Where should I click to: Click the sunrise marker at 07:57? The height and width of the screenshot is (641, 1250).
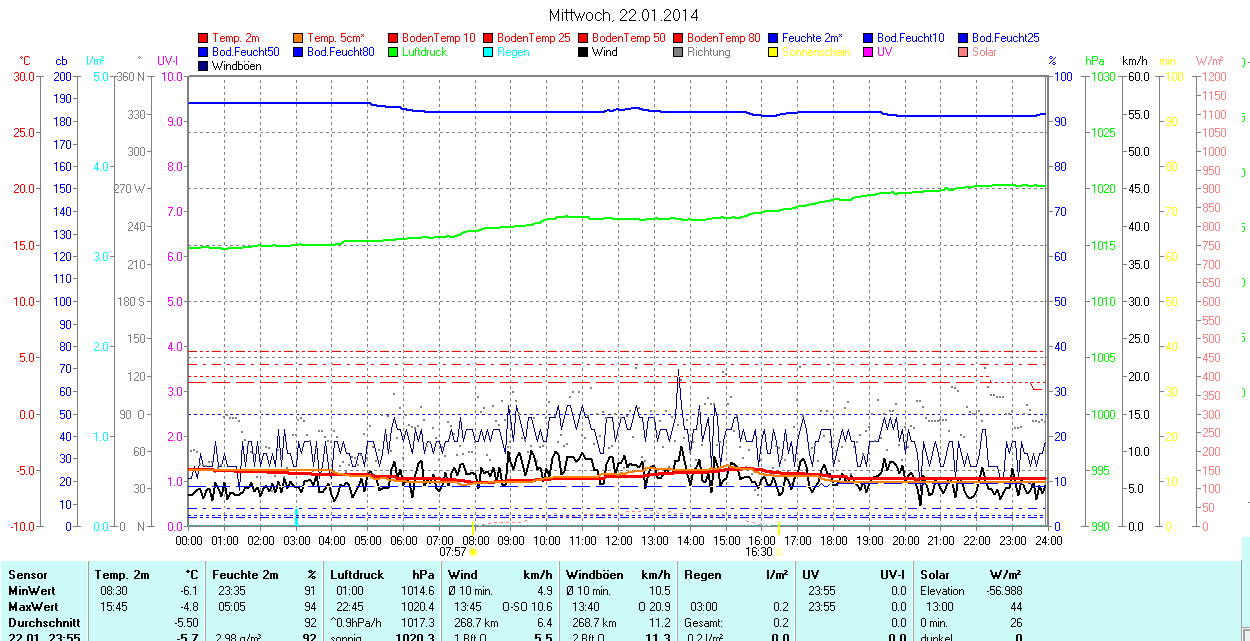pos(473,551)
